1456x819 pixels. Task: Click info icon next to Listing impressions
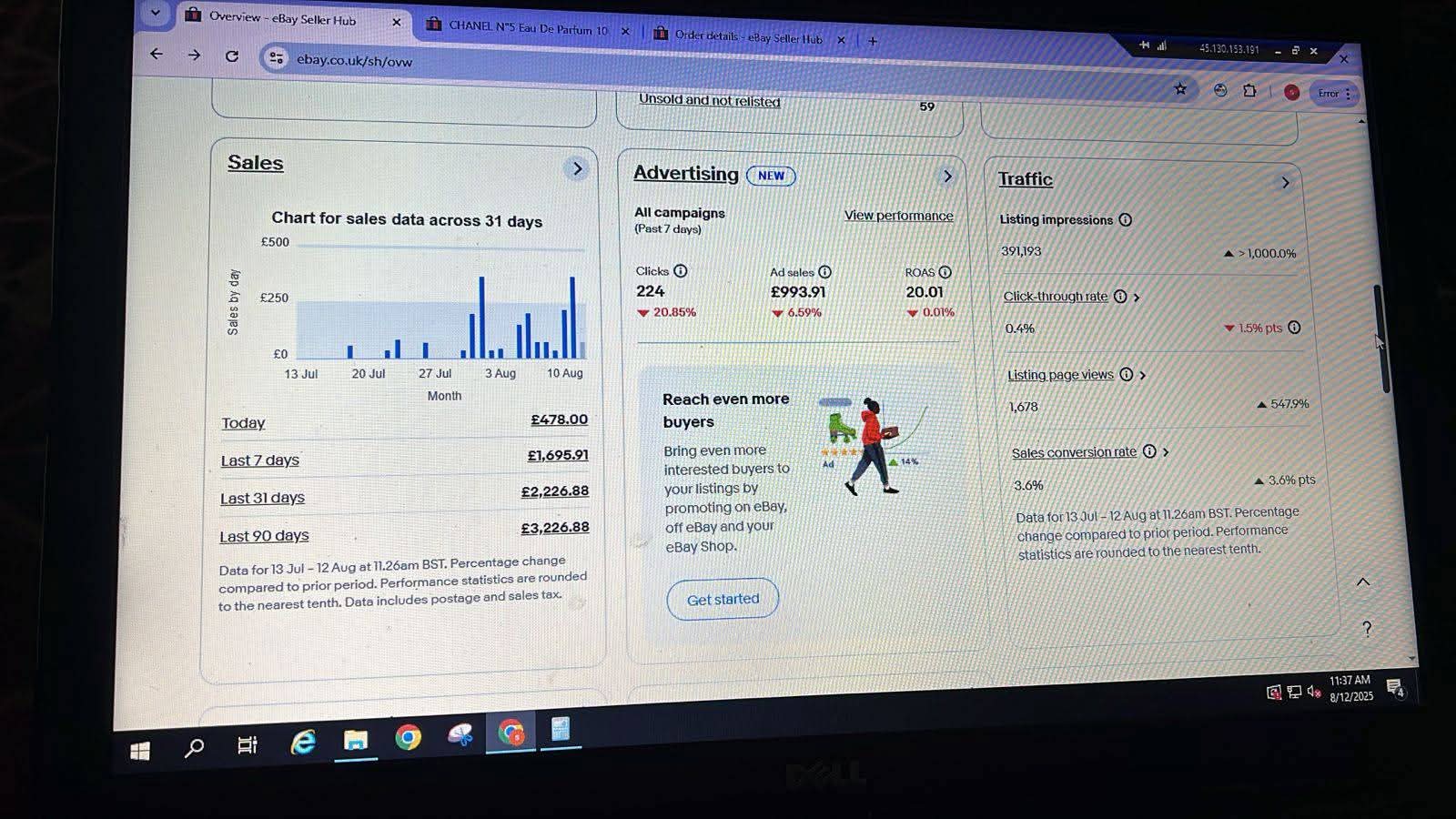1125,219
